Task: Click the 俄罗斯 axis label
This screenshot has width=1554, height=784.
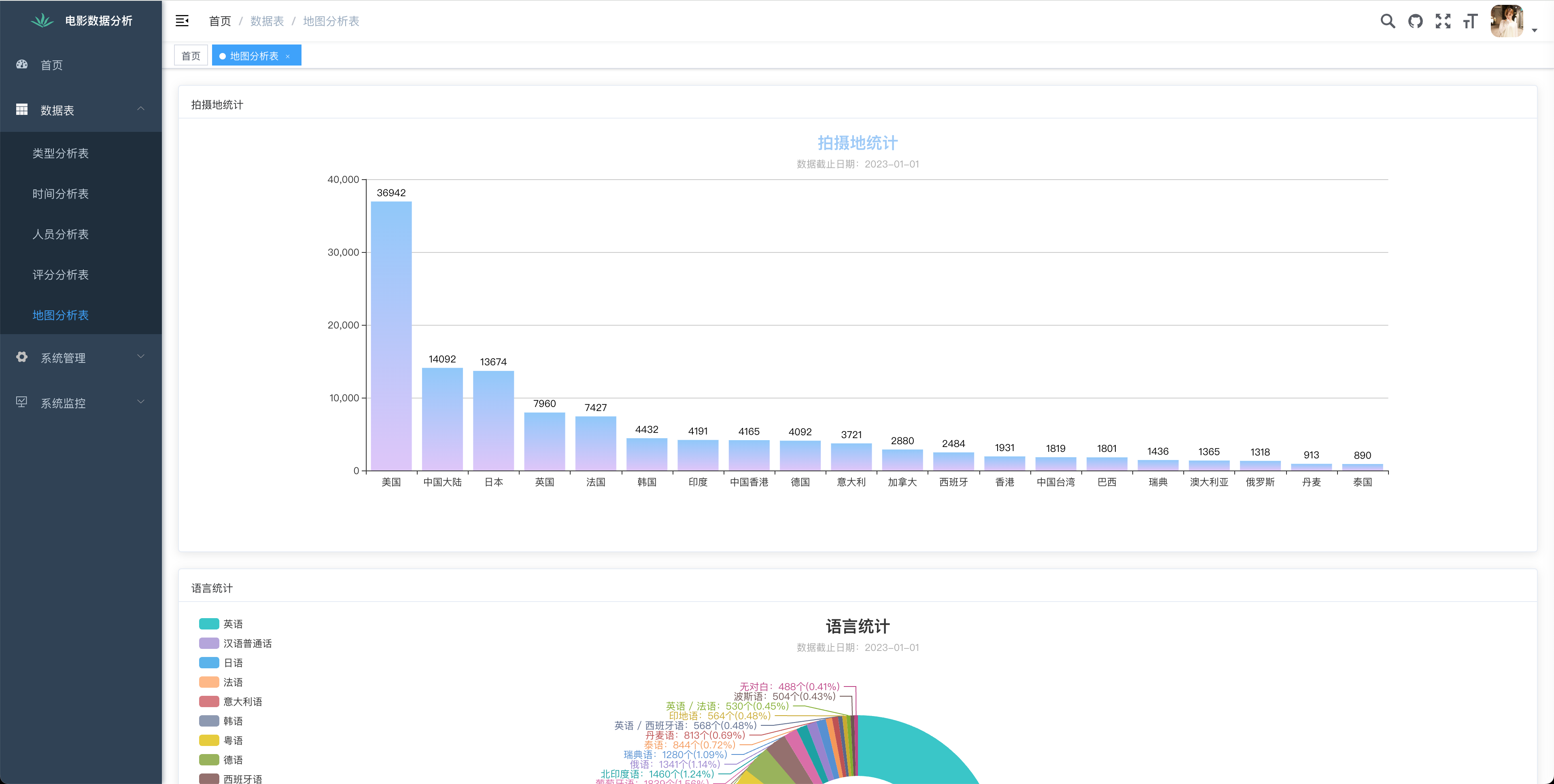Action: [1260, 482]
